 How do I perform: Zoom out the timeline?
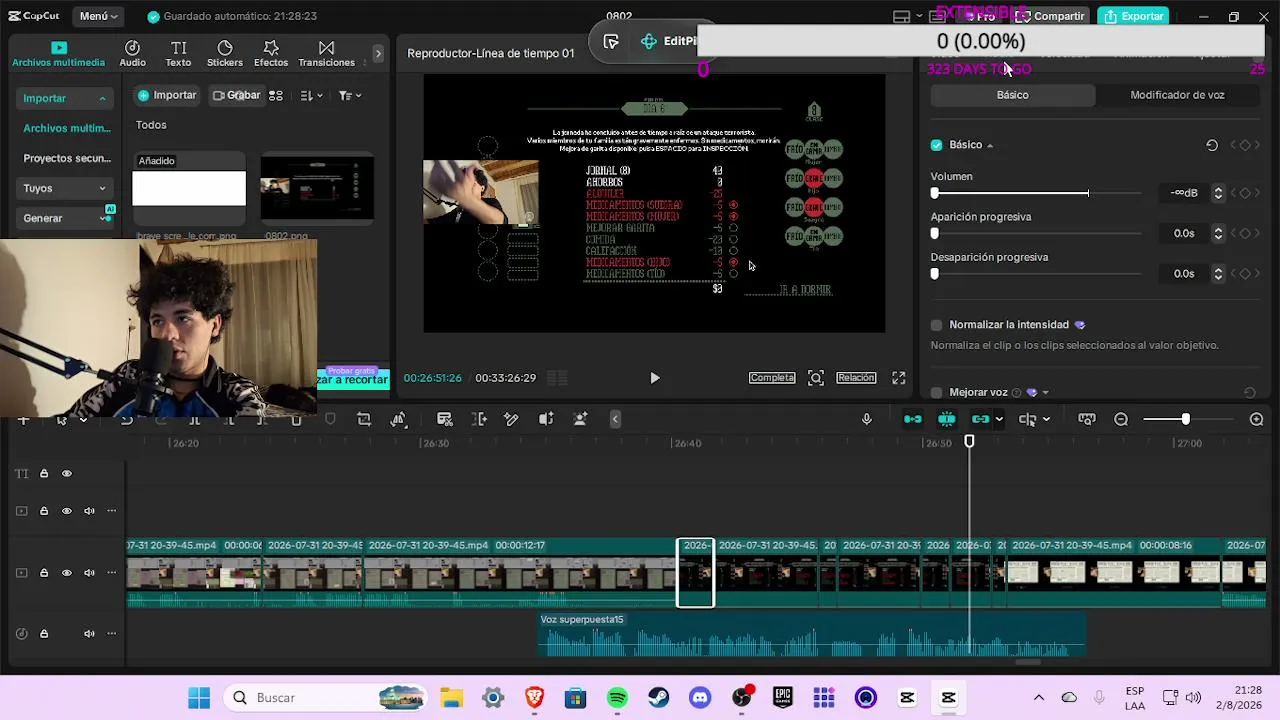pos(1121,419)
